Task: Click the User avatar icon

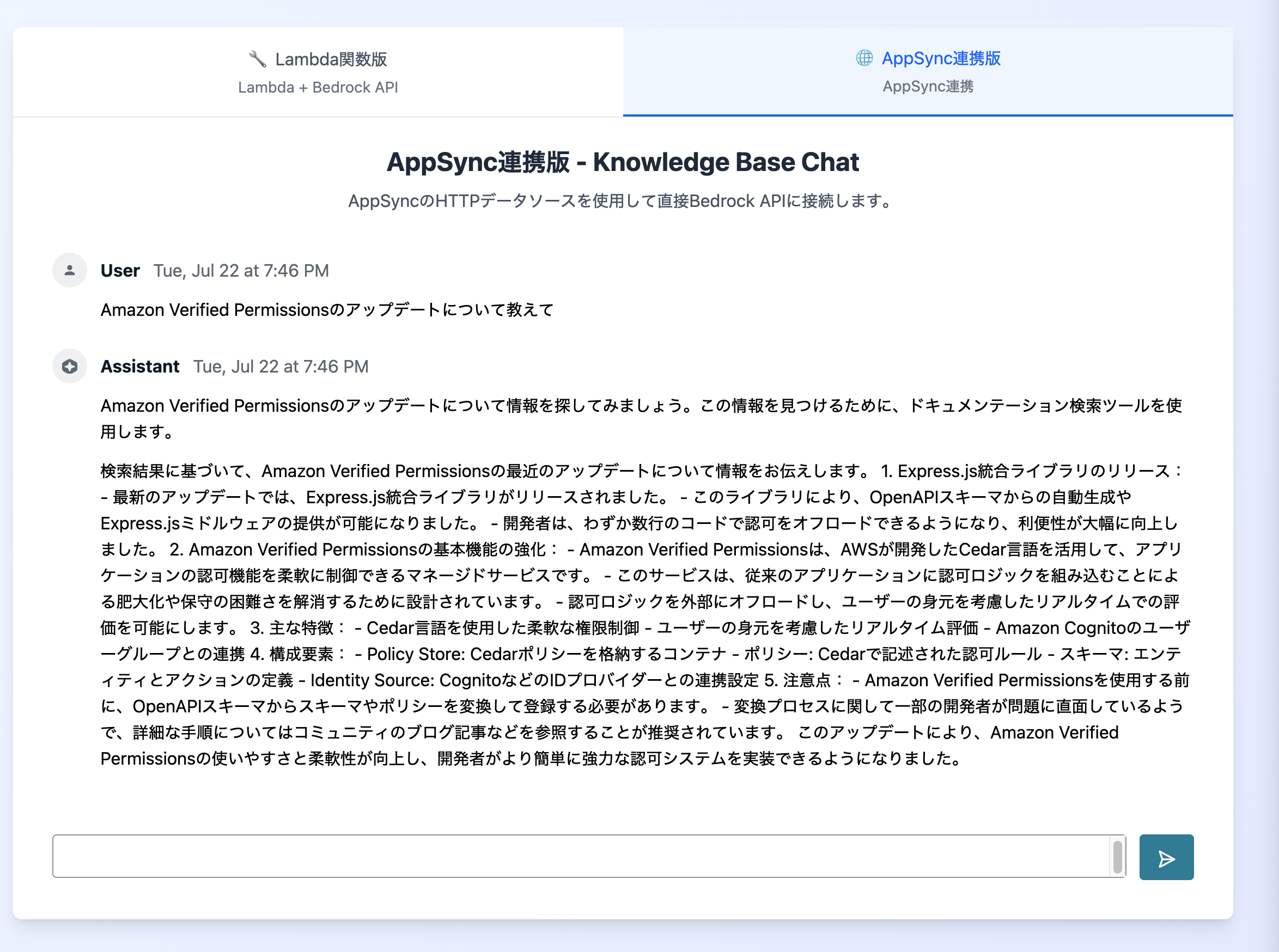Action: click(70, 270)
